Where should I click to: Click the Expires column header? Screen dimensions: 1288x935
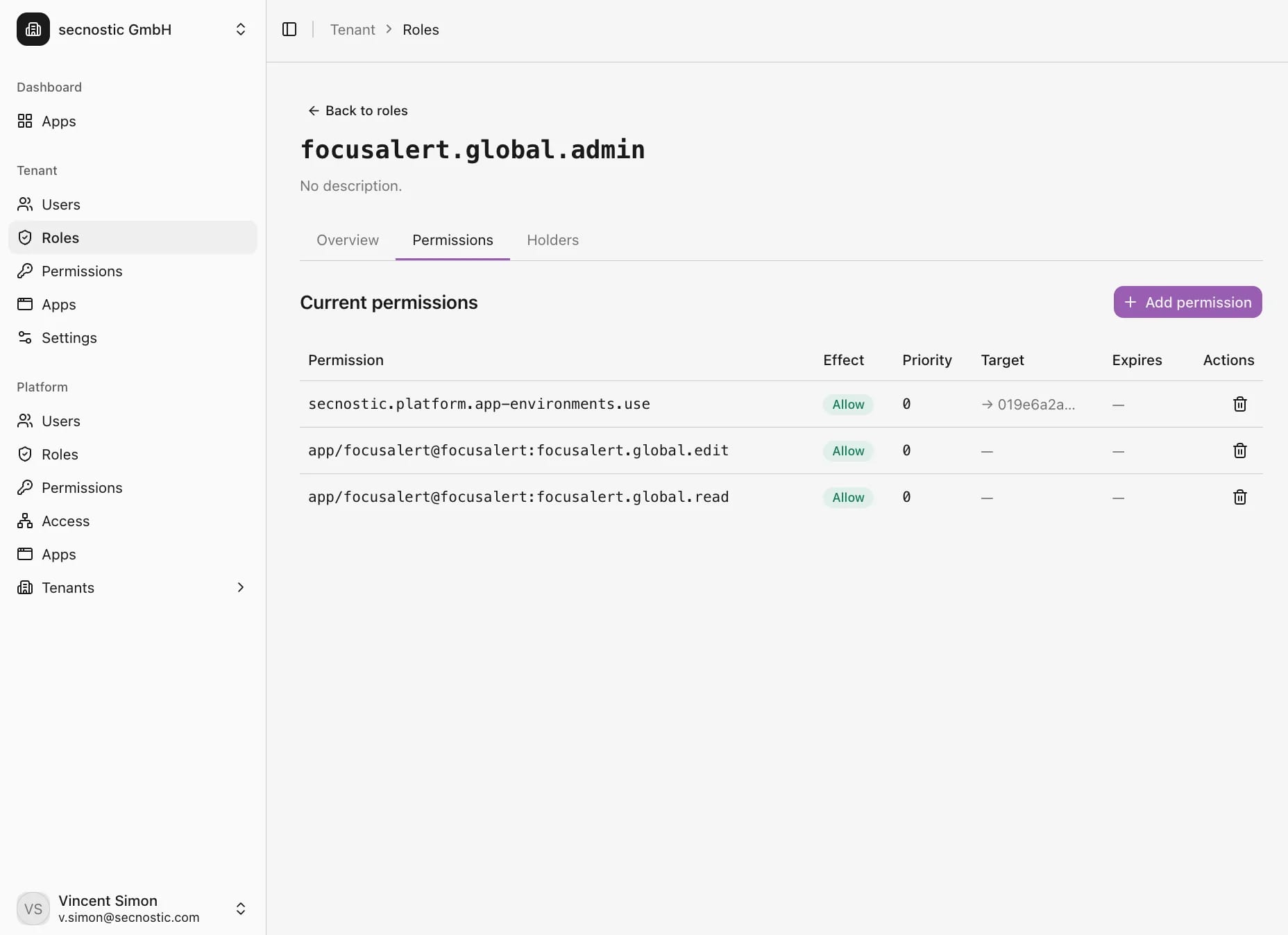click(1137, 360)
